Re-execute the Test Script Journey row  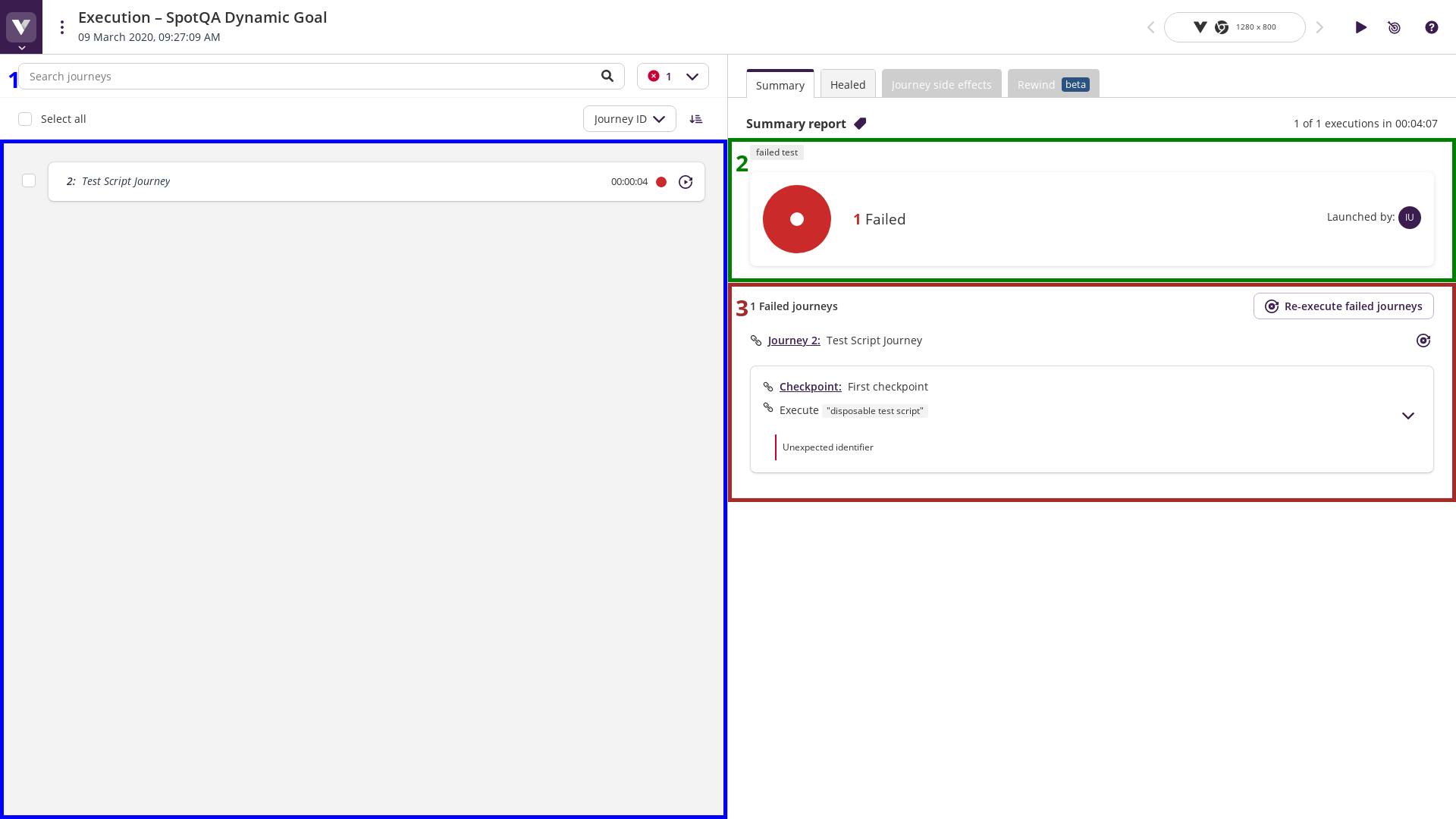(x=686, y=182)
